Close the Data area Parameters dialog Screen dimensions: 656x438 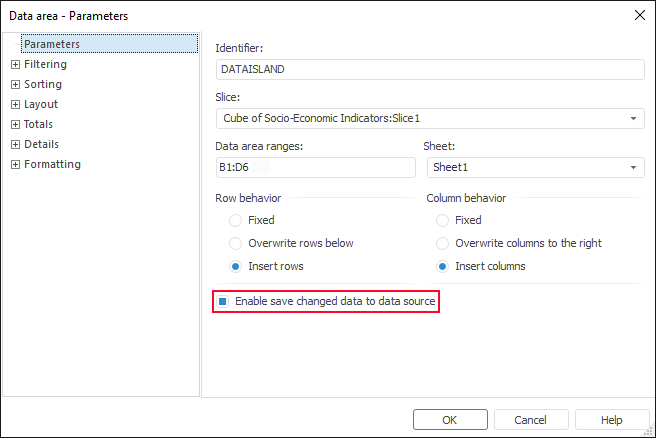639,15
